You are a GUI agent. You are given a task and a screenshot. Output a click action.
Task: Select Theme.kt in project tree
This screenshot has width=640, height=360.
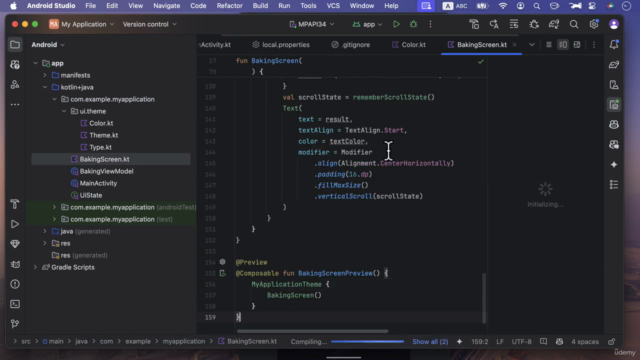pos(104,135)
